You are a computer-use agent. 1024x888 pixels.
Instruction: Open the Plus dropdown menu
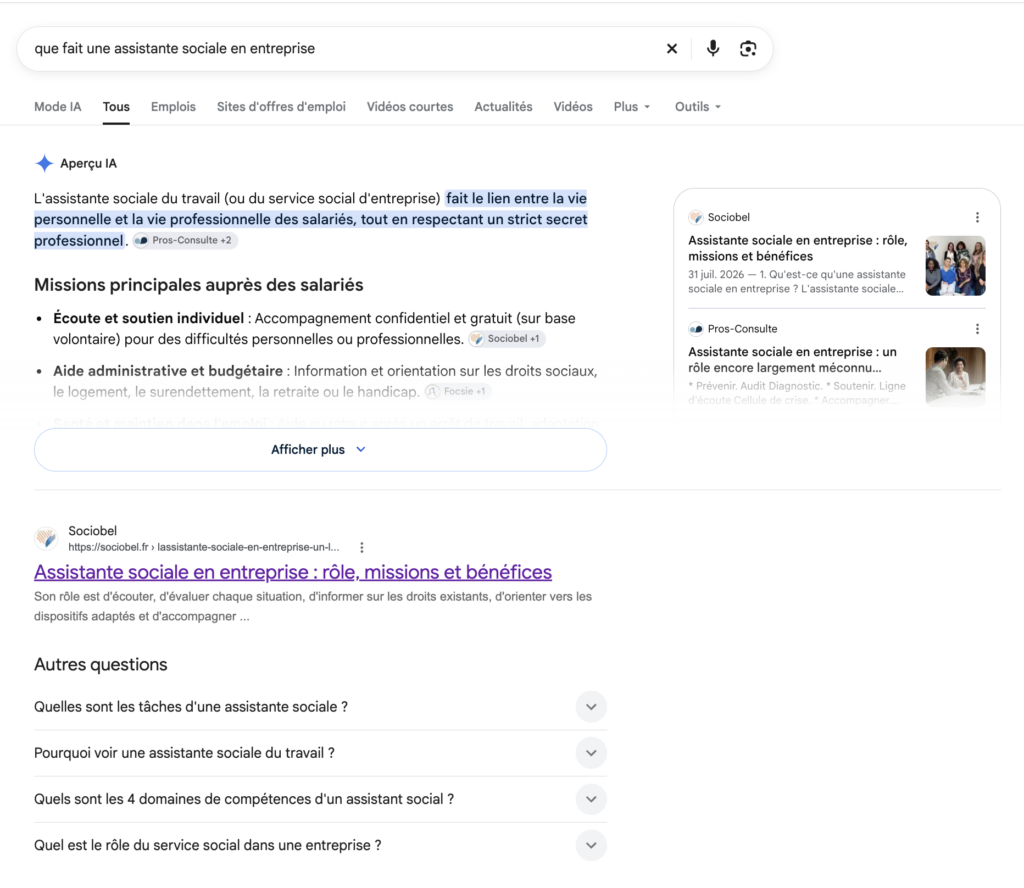632,106
